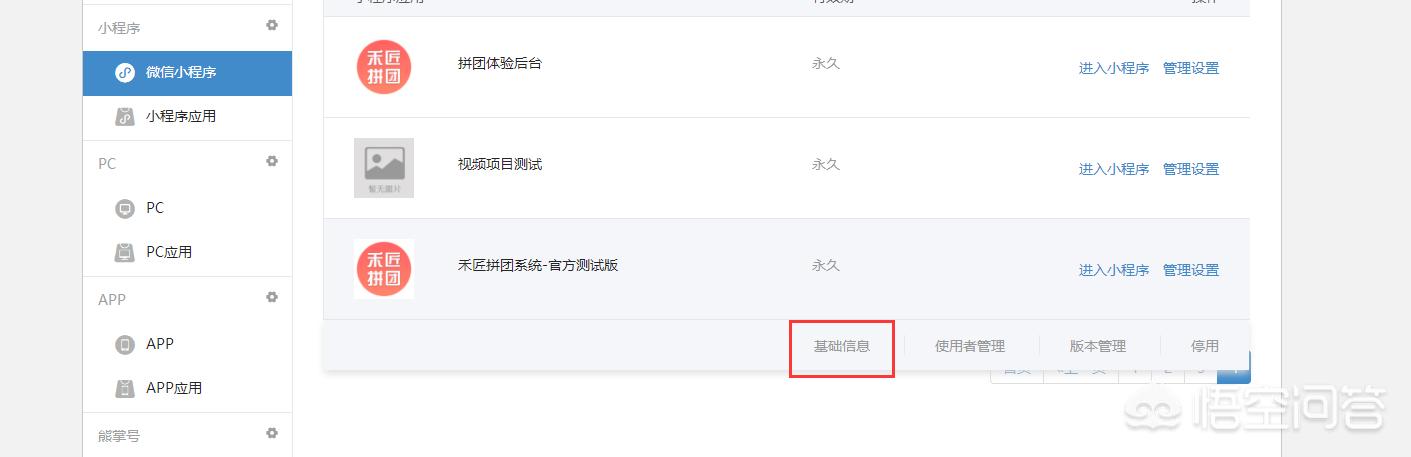The height and width of the screenshot is (457, 1411).
Task: Open 小程序应用 in the sidebar
Action: click(187, 117)
